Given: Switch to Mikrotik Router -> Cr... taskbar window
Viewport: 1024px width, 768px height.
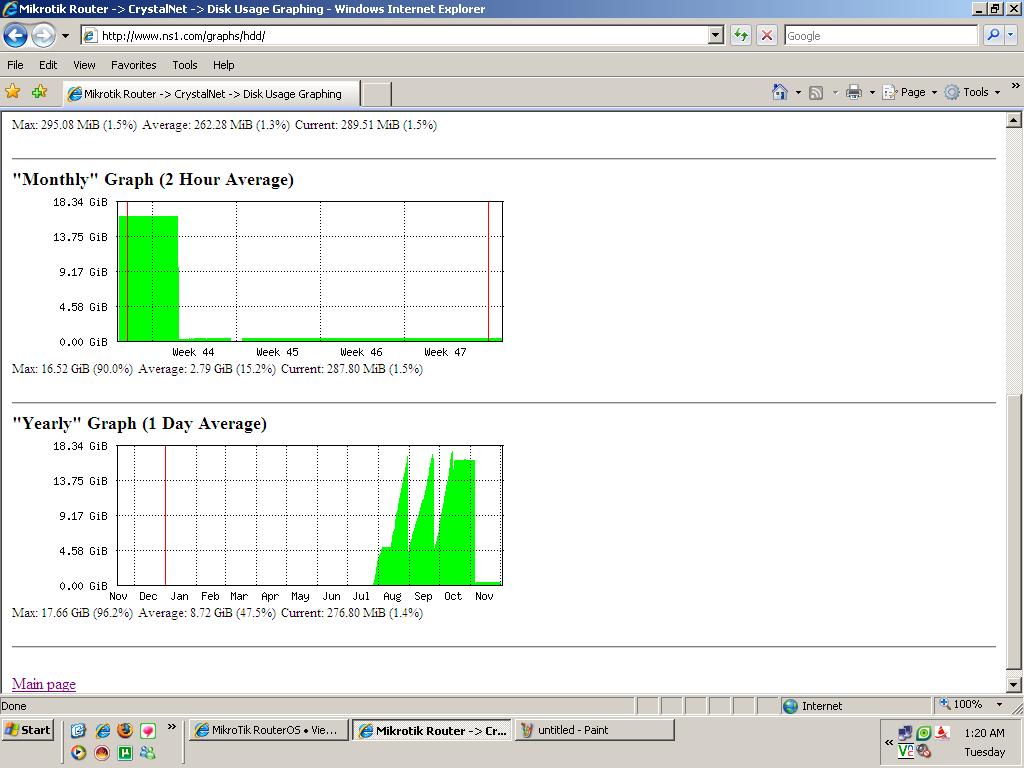Looking at the screenshot, I should click(x=432, y=731).
